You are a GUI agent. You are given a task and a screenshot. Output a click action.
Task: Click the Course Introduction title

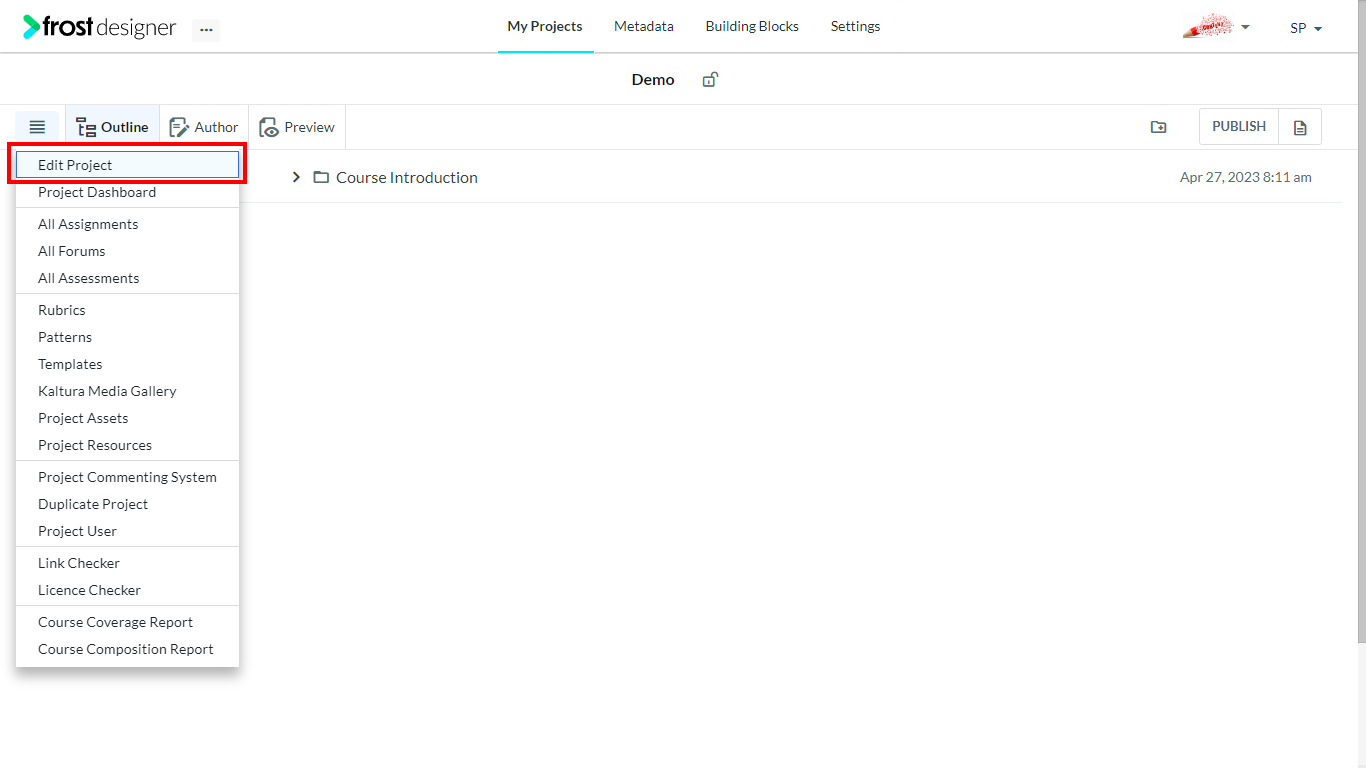click(x=407, y=177)
